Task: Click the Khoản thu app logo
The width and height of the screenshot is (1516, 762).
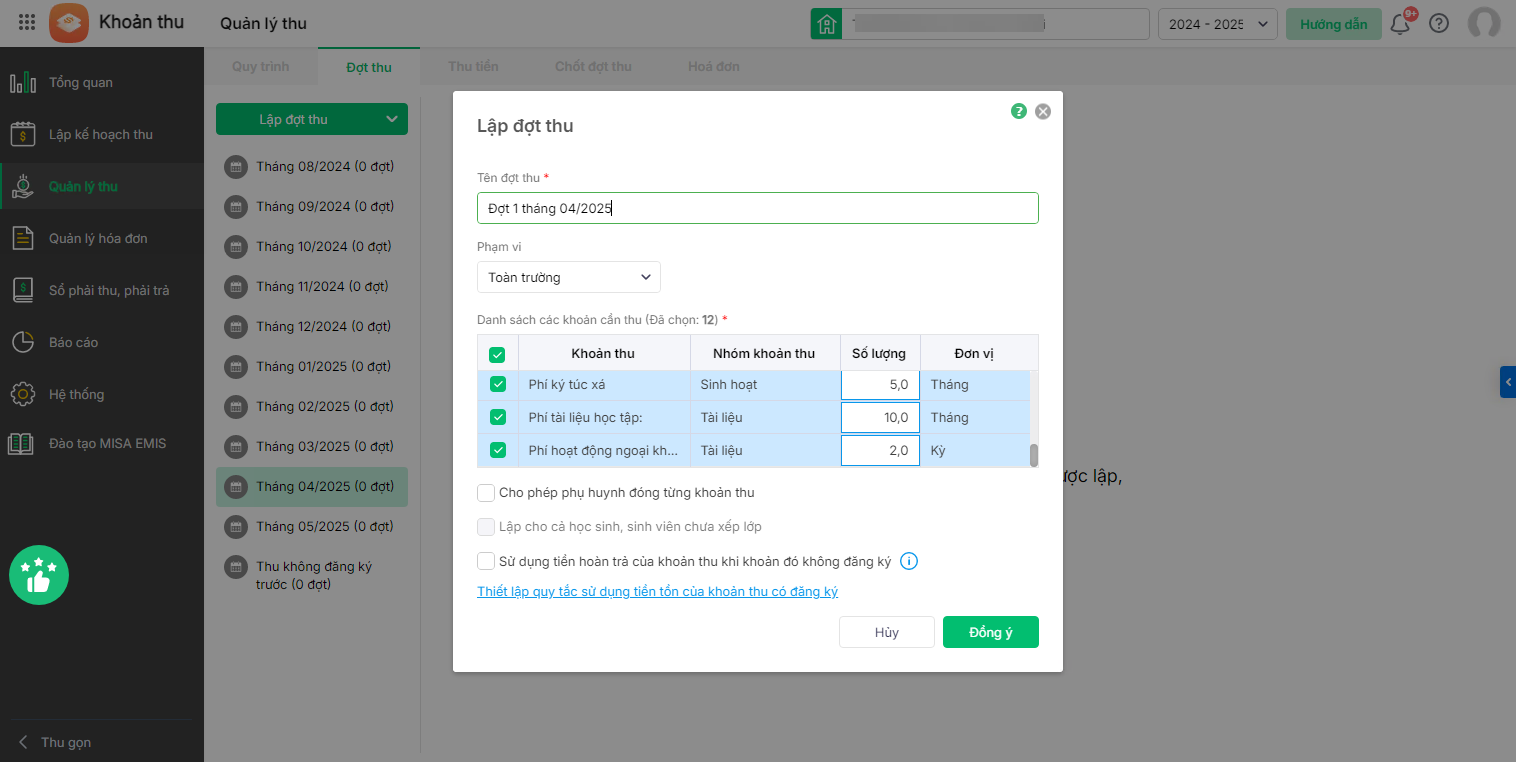Action: click(69, 23)
